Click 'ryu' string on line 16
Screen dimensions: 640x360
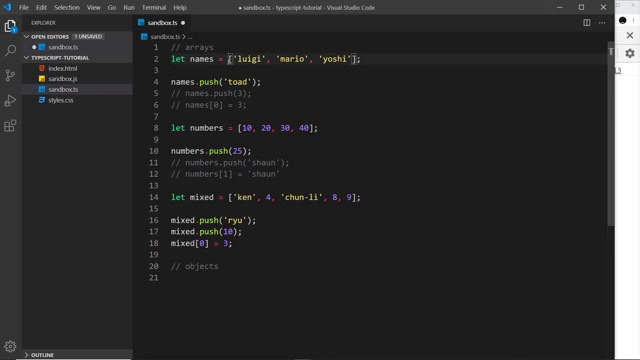pos(235,220)
